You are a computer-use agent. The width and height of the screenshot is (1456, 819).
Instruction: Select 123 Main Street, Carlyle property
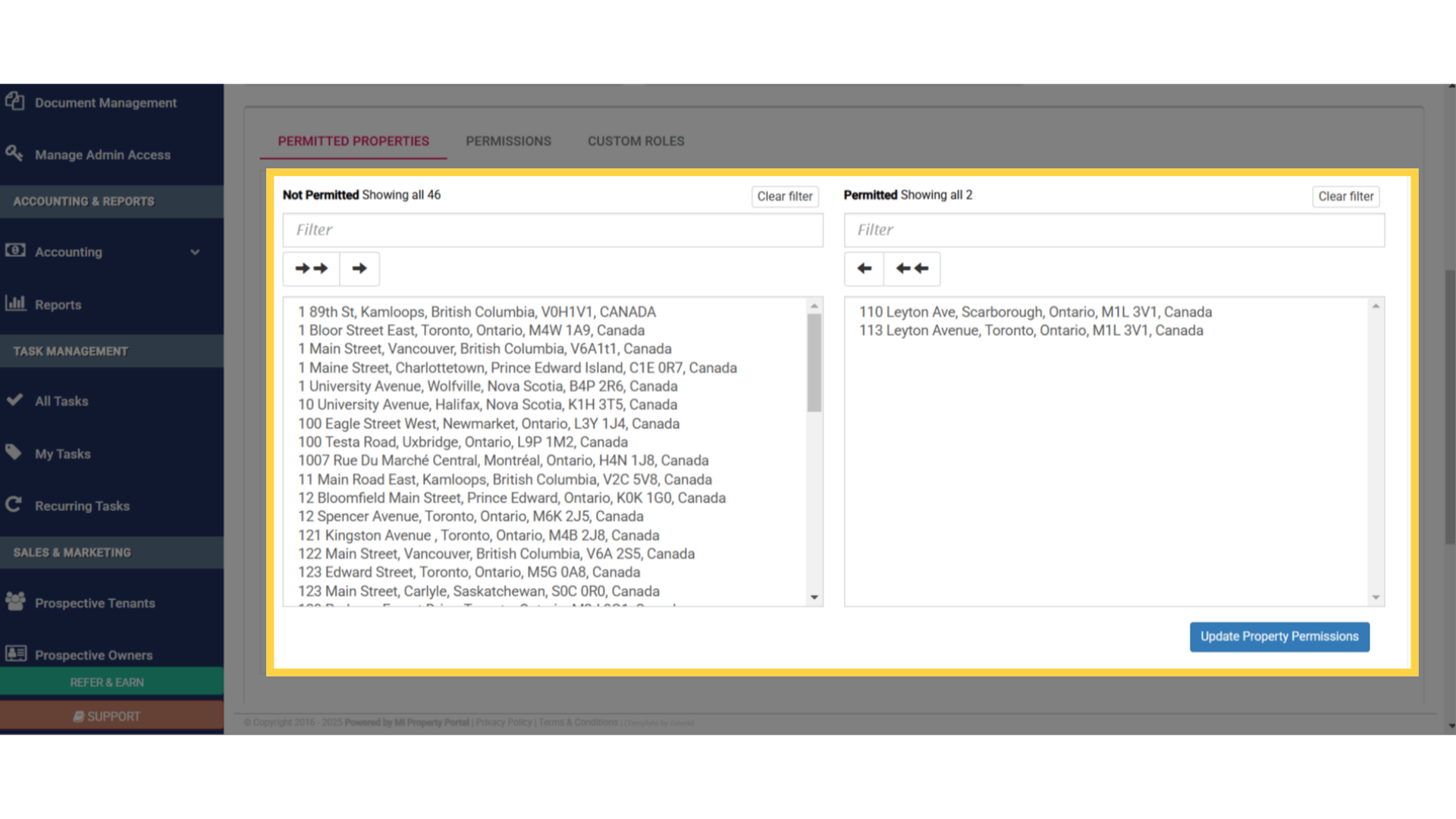tap(479, 591)
